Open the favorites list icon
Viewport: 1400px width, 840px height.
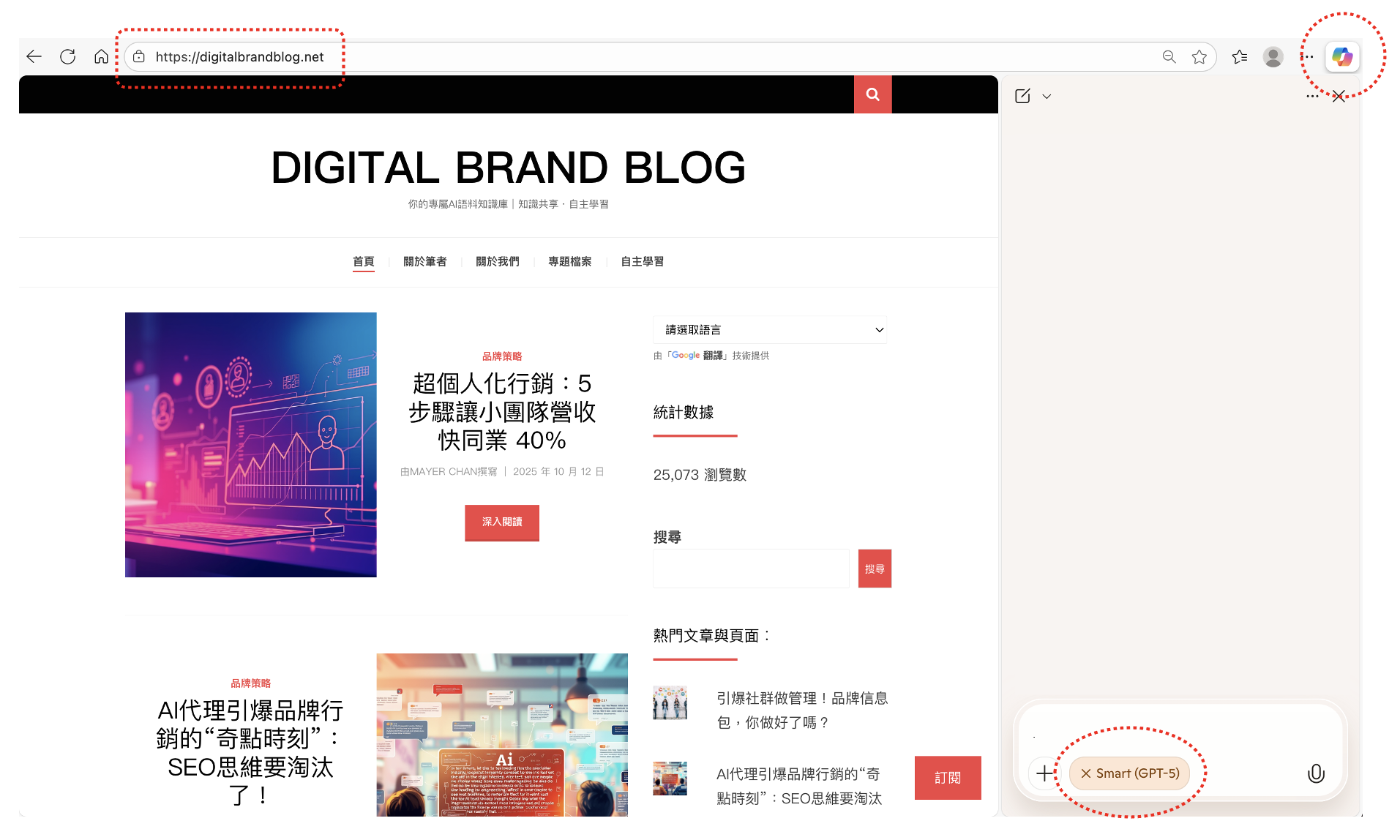(x=1239, y=57)
